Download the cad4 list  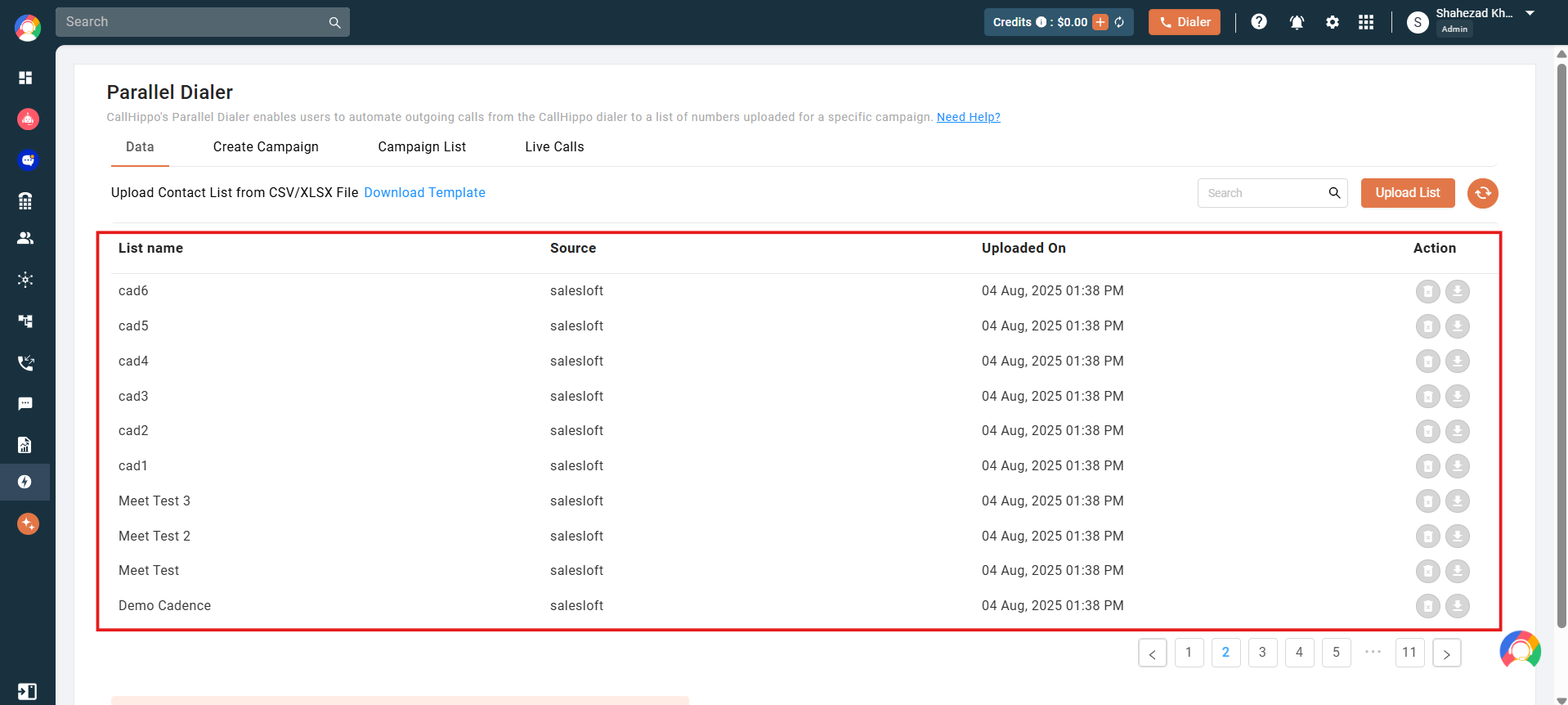[x=1458, y=361]
